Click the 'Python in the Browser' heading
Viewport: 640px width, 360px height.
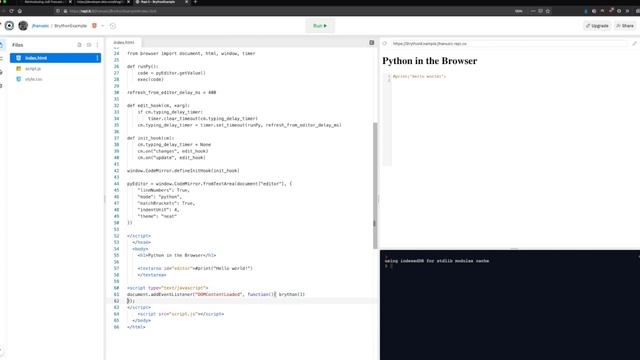[x=429, y=61]
